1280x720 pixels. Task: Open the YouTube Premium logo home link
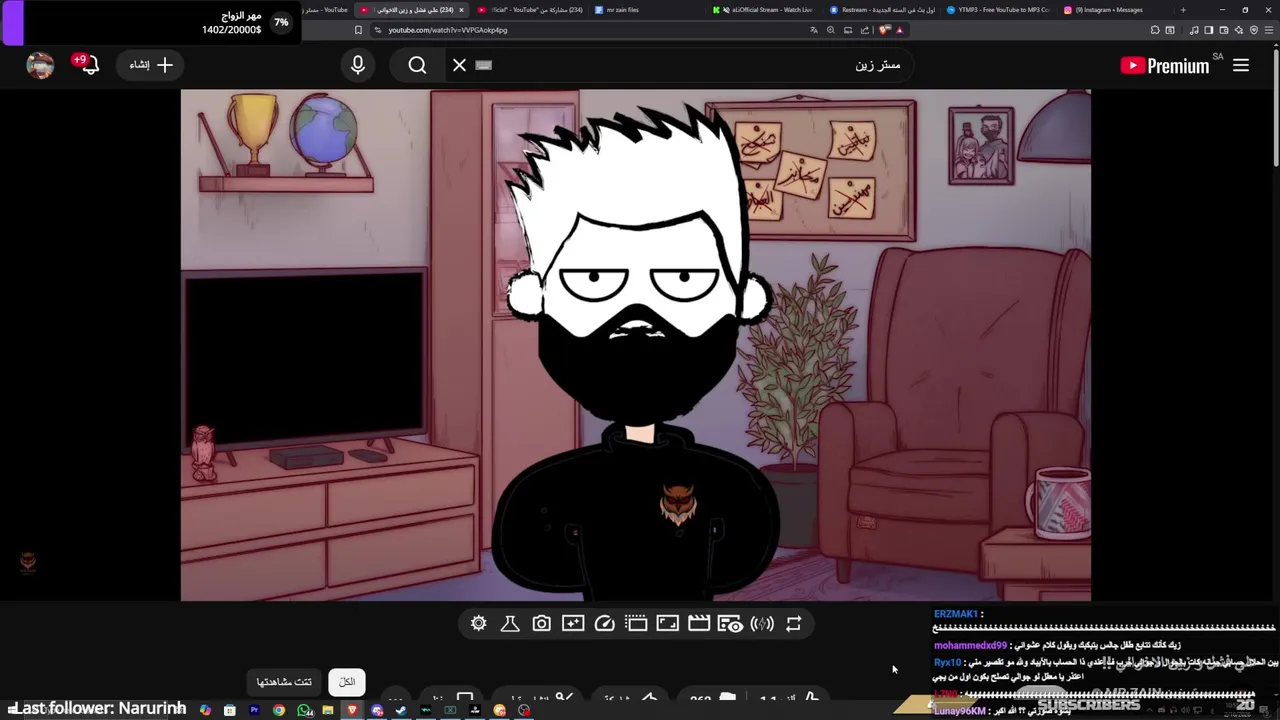coord(1165,66)
